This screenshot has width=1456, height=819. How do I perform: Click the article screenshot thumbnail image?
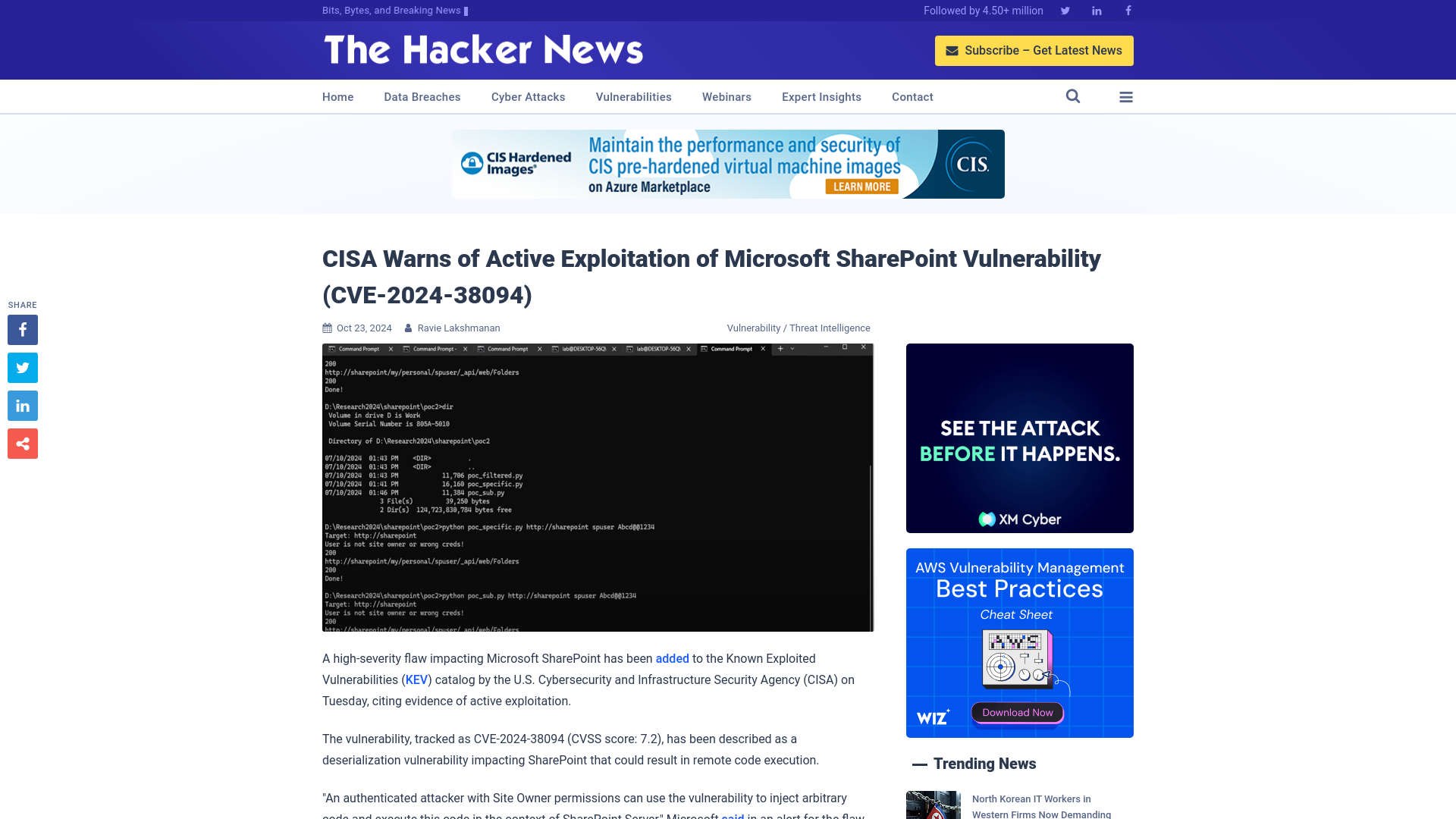click(x=596, y=488)
